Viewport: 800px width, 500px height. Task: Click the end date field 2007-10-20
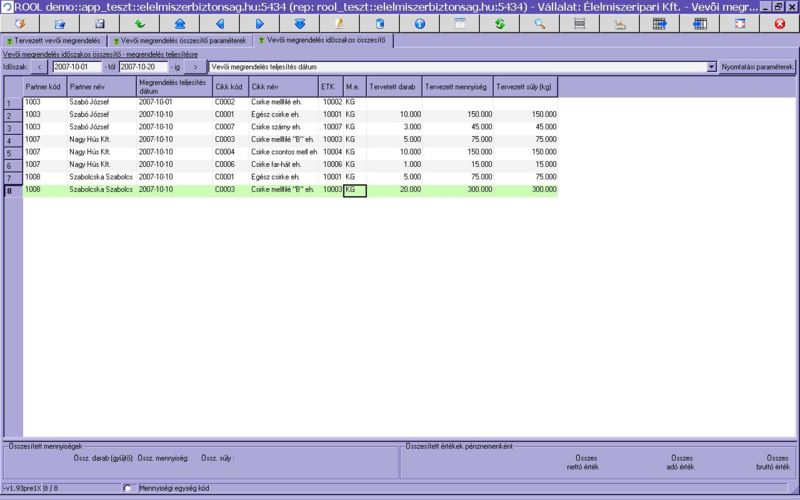pos(143,67)
